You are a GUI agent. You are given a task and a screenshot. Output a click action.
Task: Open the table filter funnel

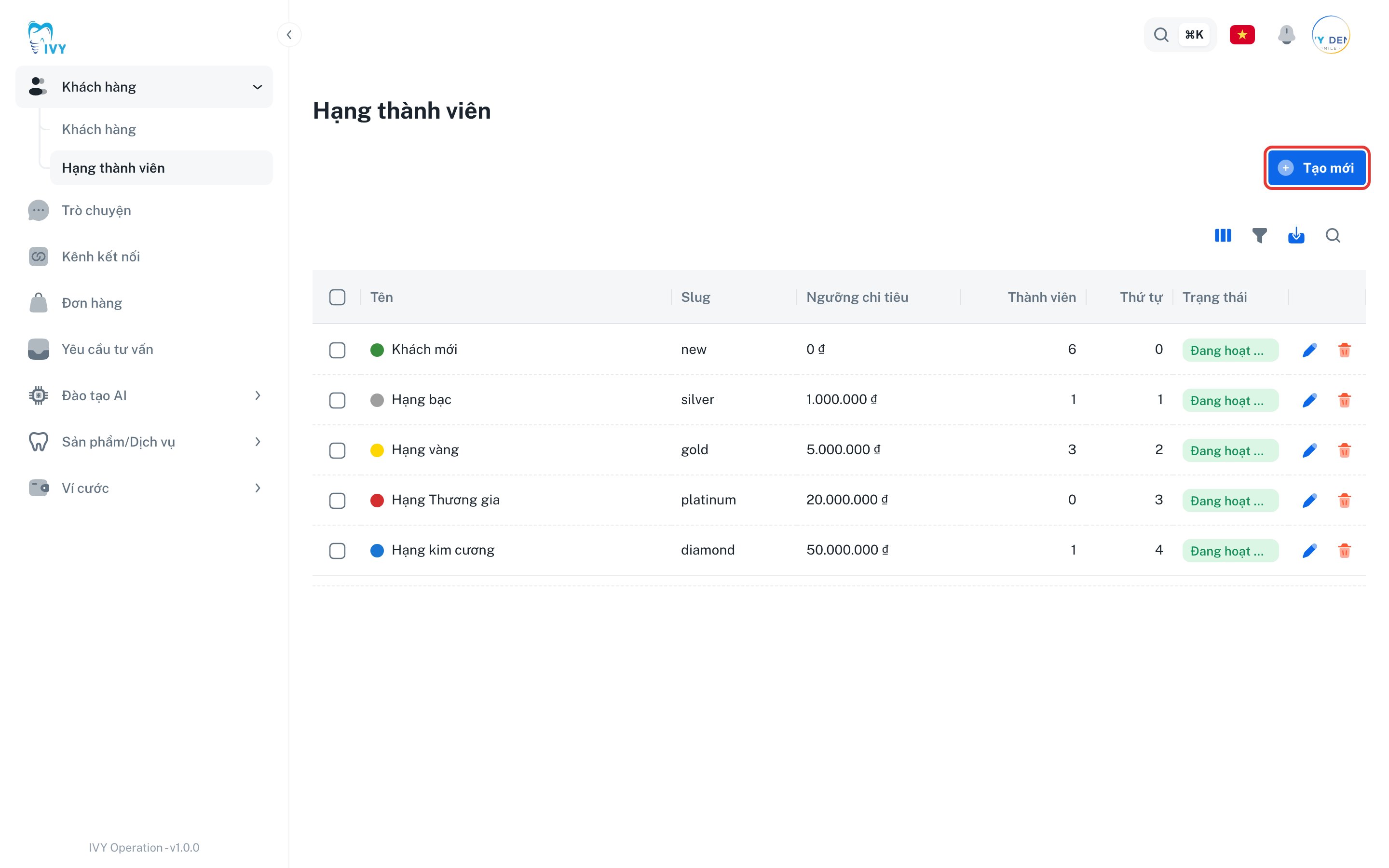(x=1259, y=235)
